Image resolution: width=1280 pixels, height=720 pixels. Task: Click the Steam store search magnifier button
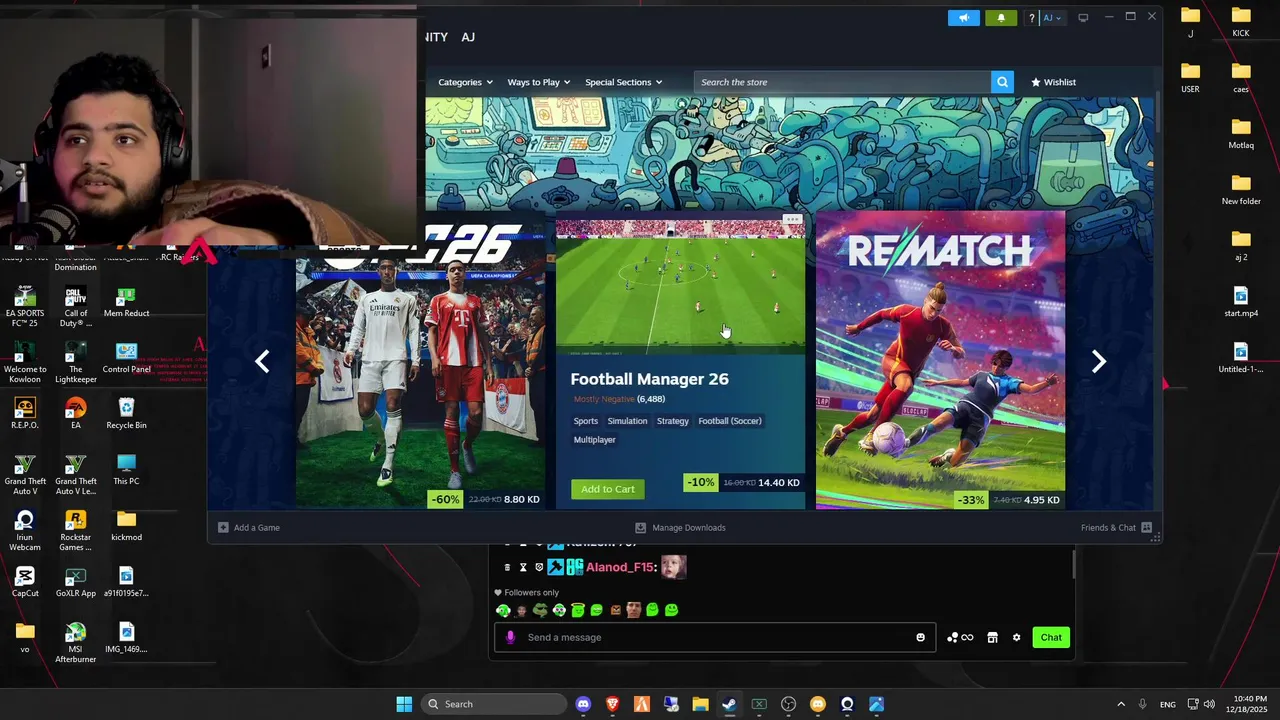click(1002, 82)
